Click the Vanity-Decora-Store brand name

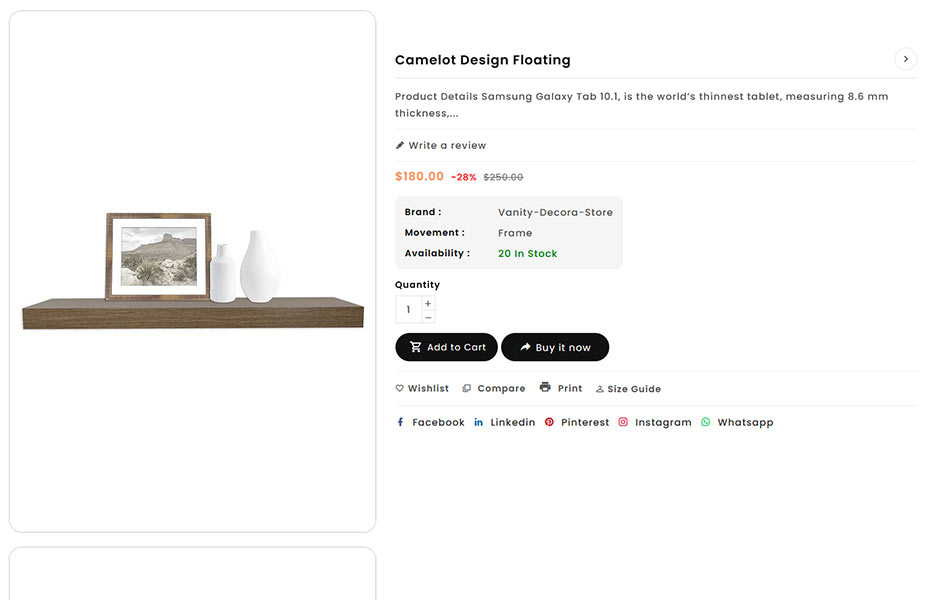(555, 212)
